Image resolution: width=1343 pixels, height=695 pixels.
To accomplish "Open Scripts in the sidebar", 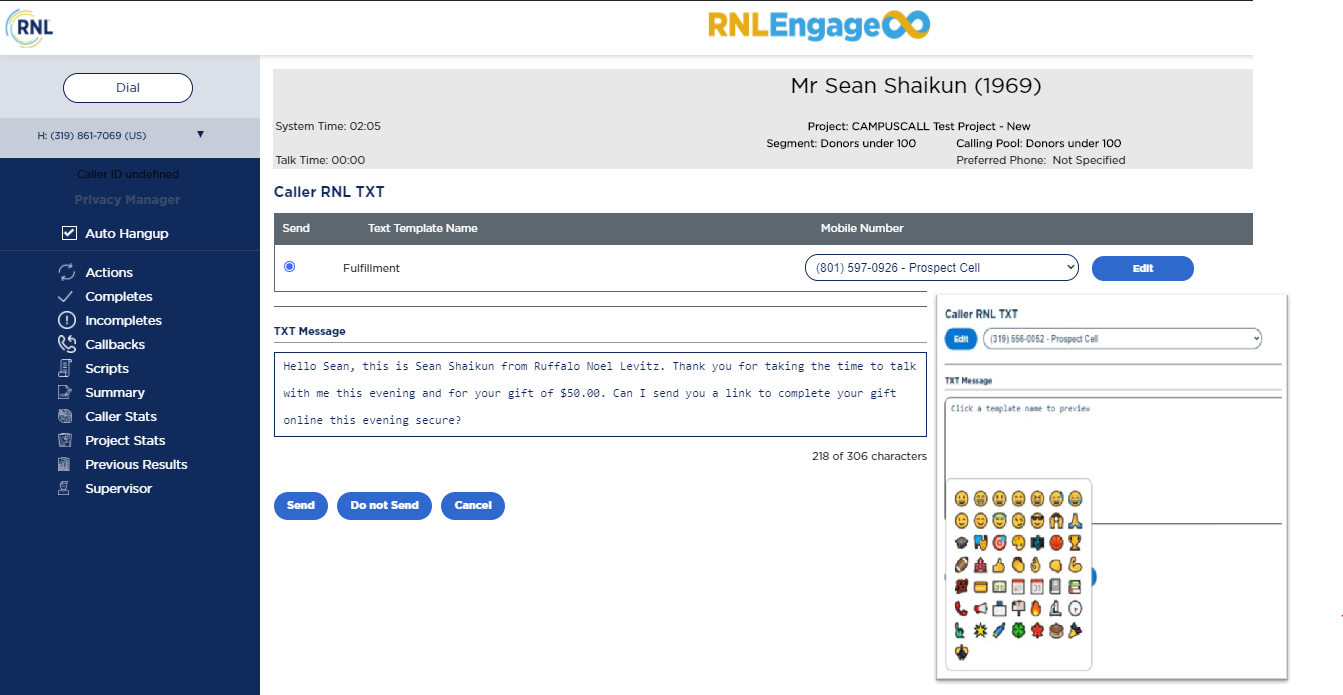I will pyautogui.click(x=107, y=368).
